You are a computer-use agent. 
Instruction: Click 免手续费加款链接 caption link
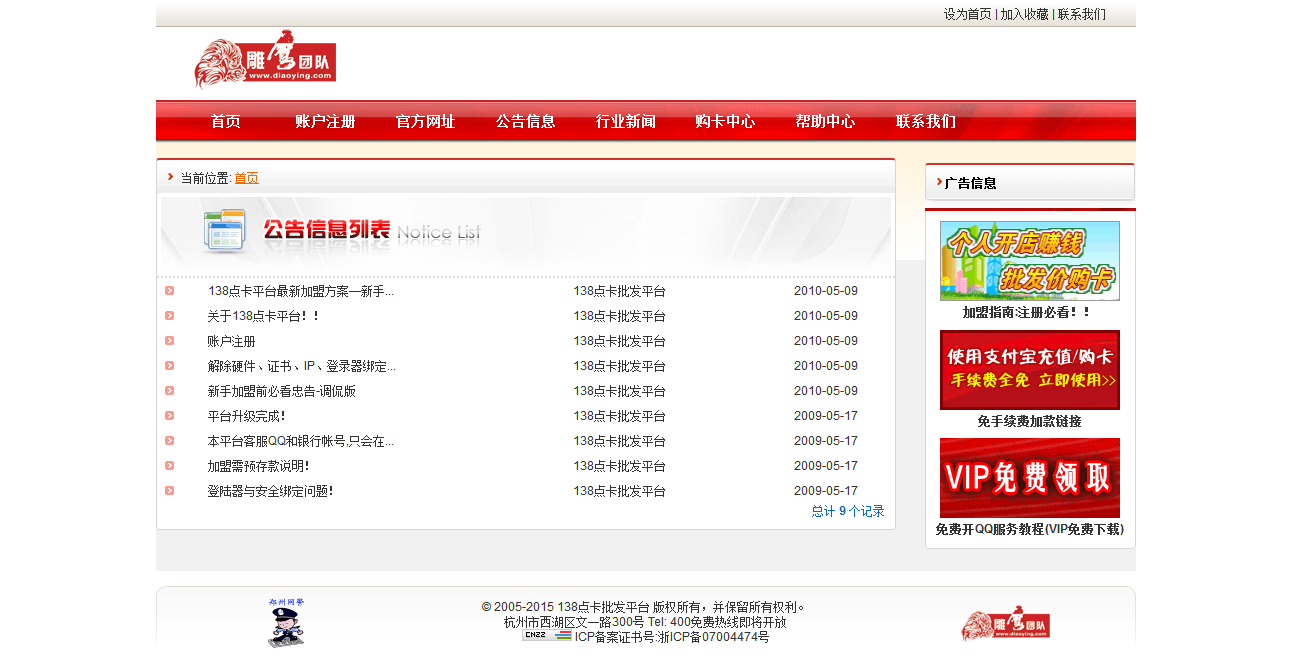click(1030, 421)
